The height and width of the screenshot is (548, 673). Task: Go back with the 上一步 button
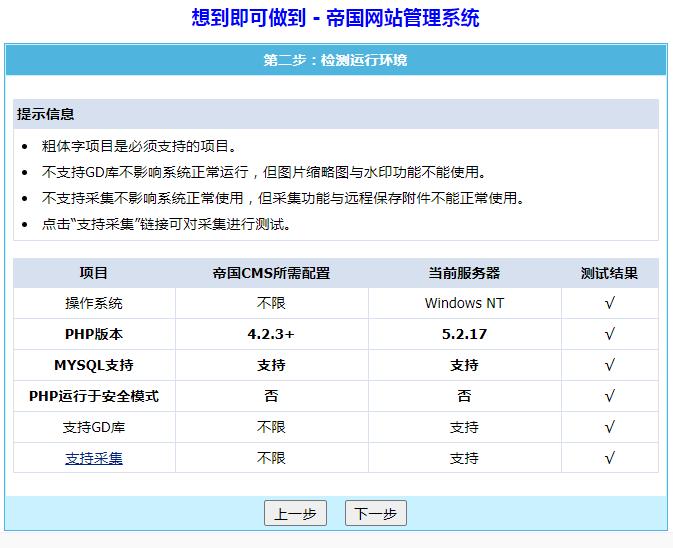click(295, 514)
